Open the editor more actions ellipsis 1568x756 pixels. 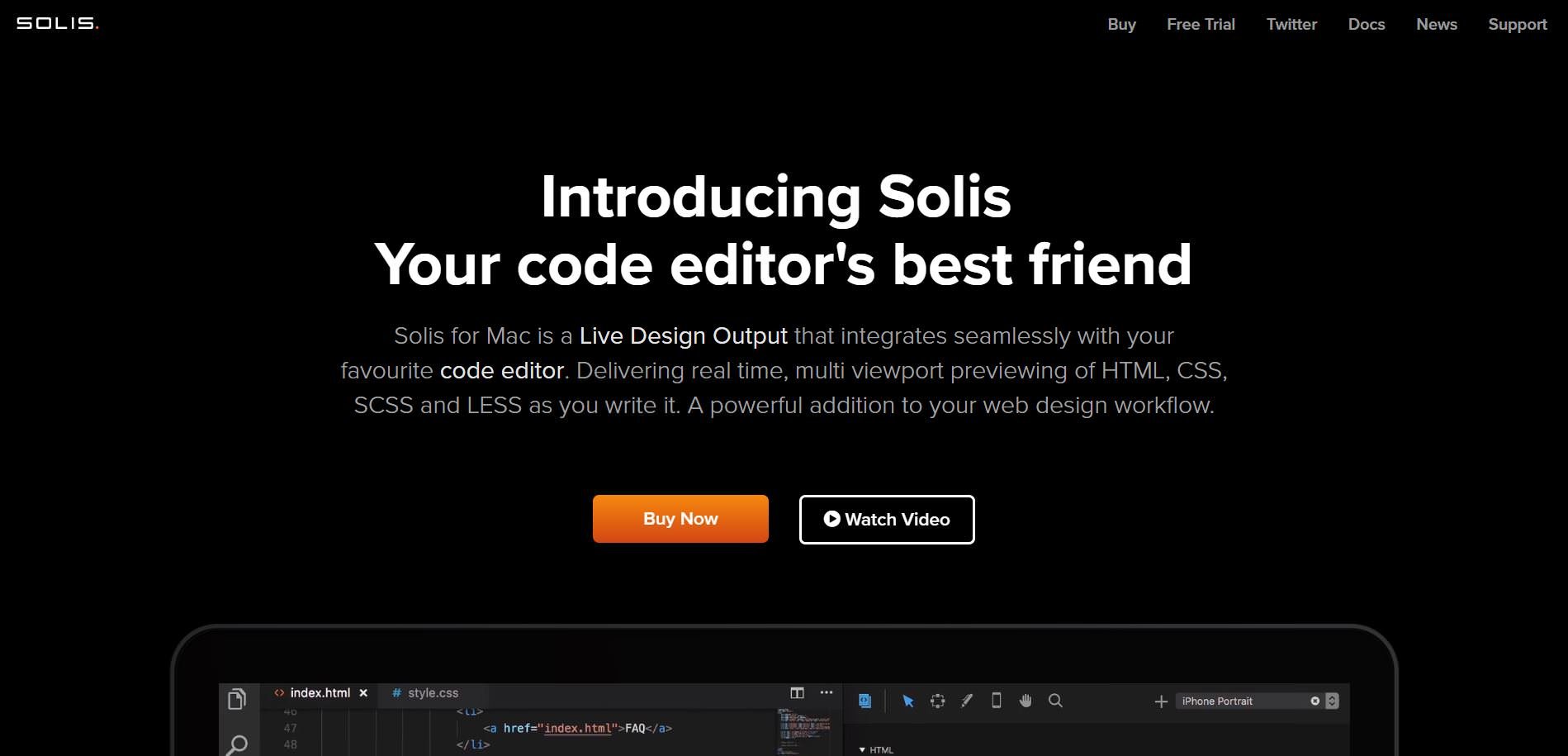pyautogui.click(x=827, y=692)
